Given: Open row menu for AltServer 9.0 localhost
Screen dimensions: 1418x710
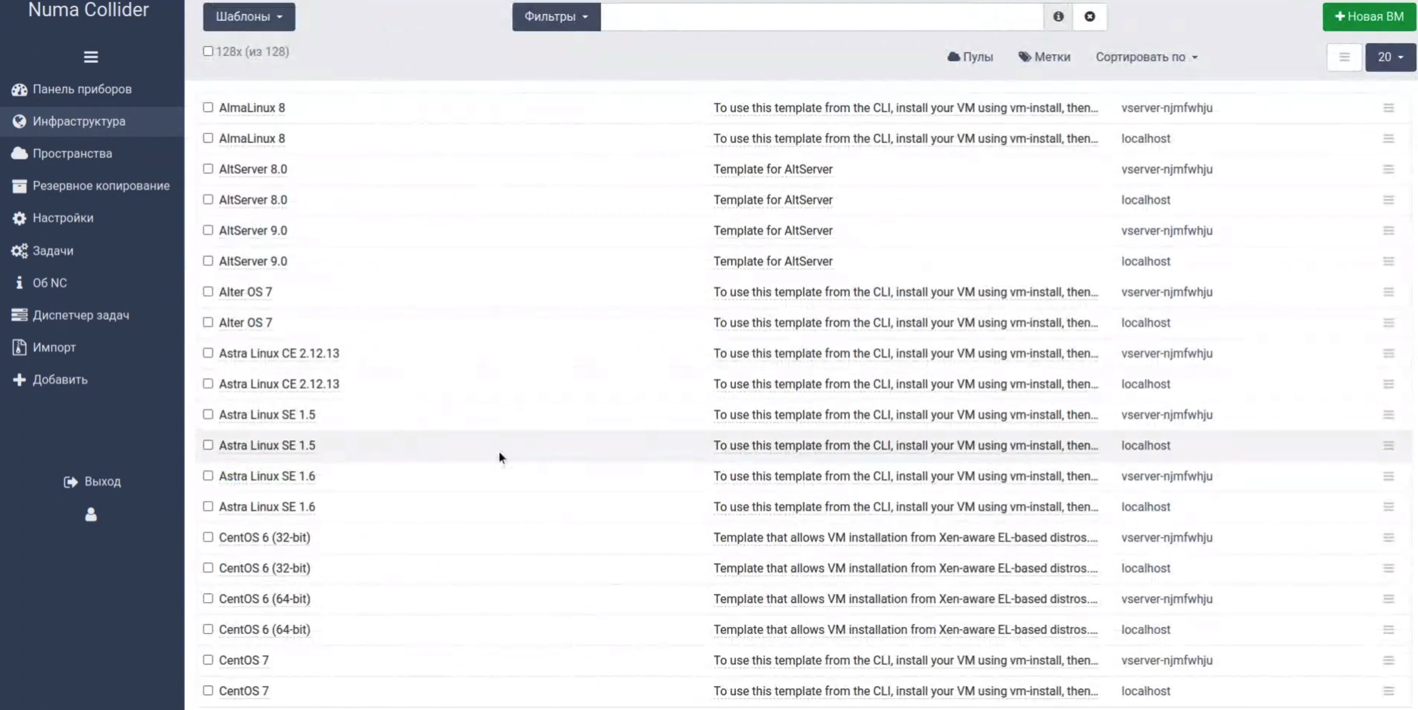Looking at the screenshot, I should [x=1388, y=262].
